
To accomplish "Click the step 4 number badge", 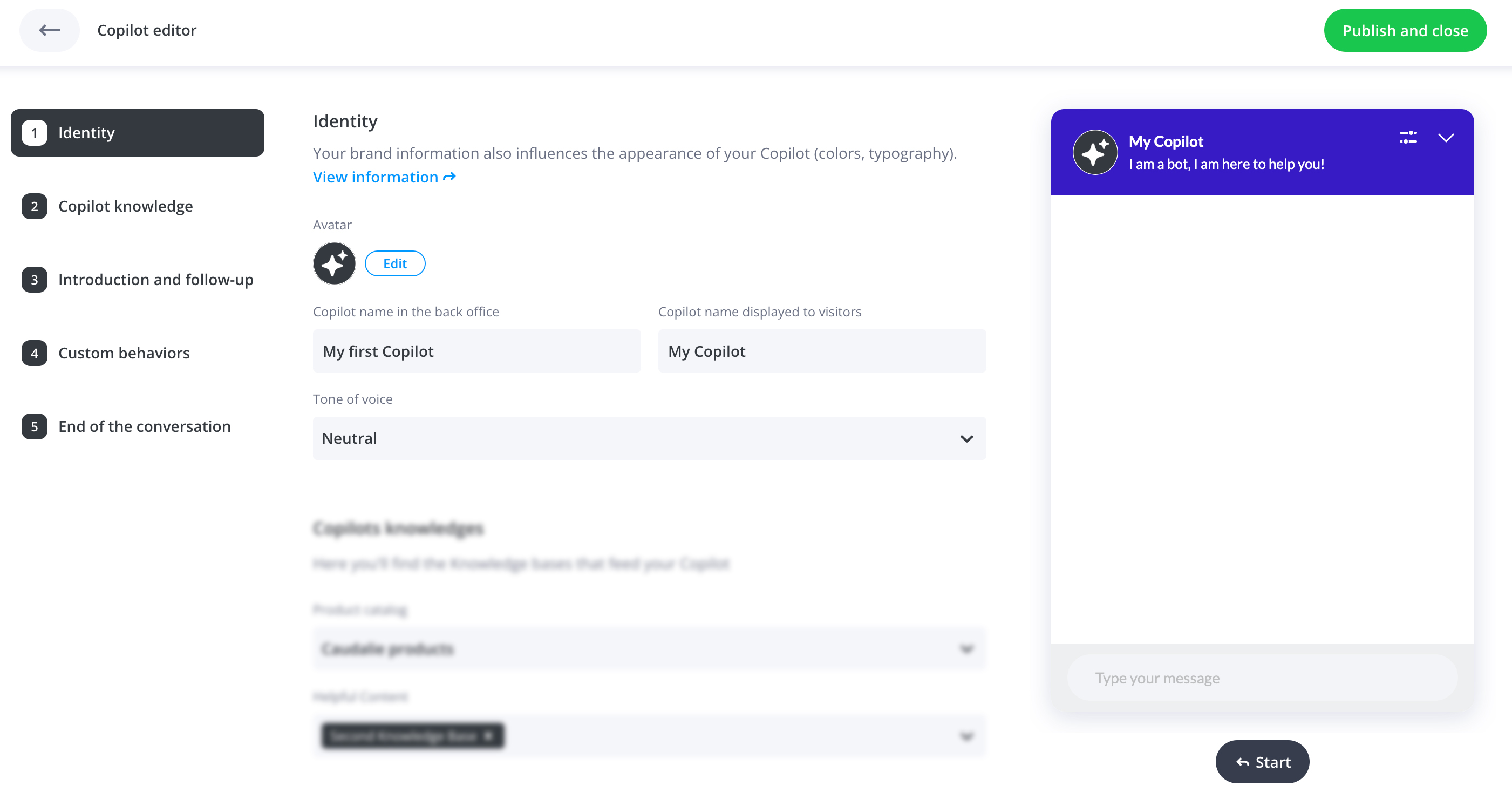I will (x=35, y=353).
